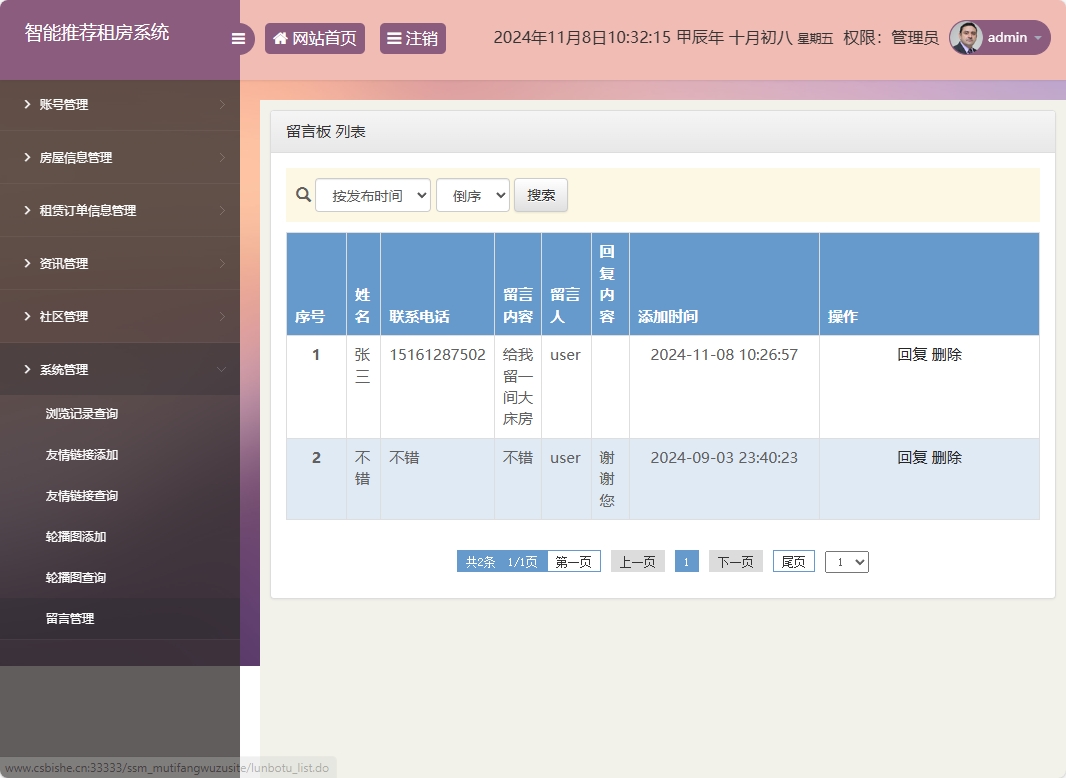Click the magnifier search icon
This screenshot has height=778, width=1066.
click(x=303, y=194)
